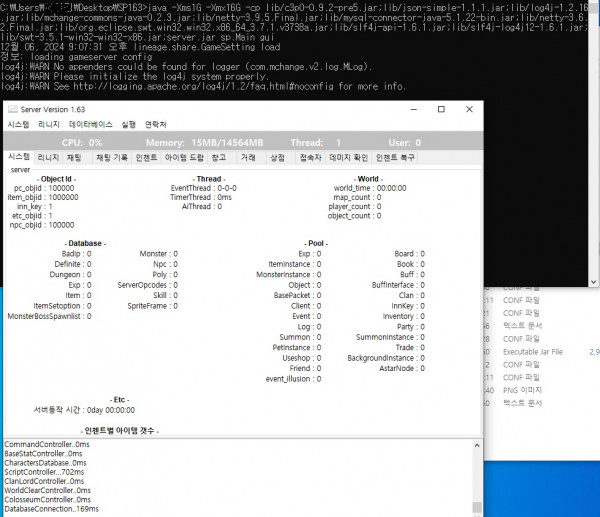Click the map_count : 0 entry

pos(357,197)
